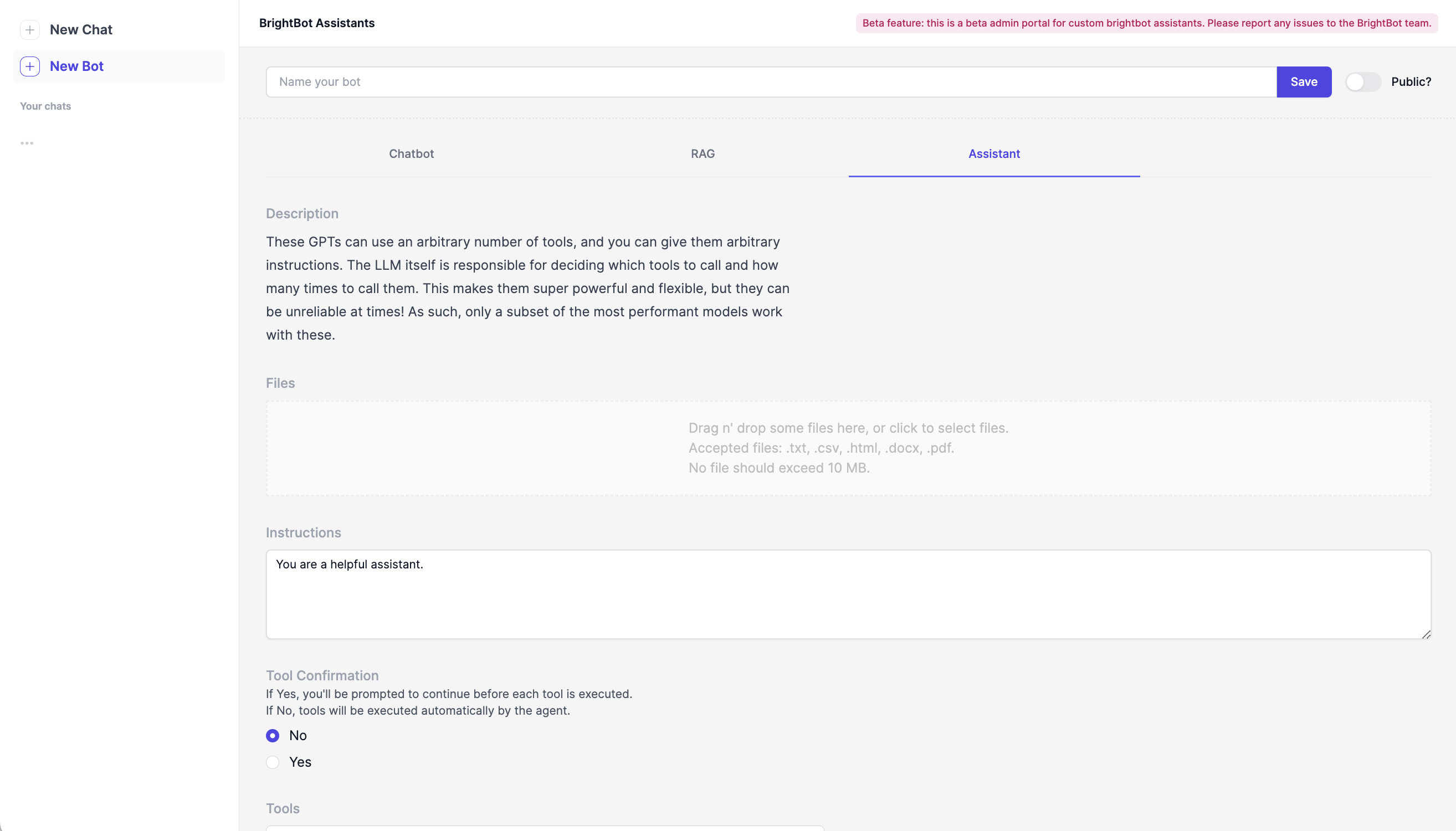Click the BrightBot Assistants title
Viewport: 1456px width, 831px height.
(317, 23)
